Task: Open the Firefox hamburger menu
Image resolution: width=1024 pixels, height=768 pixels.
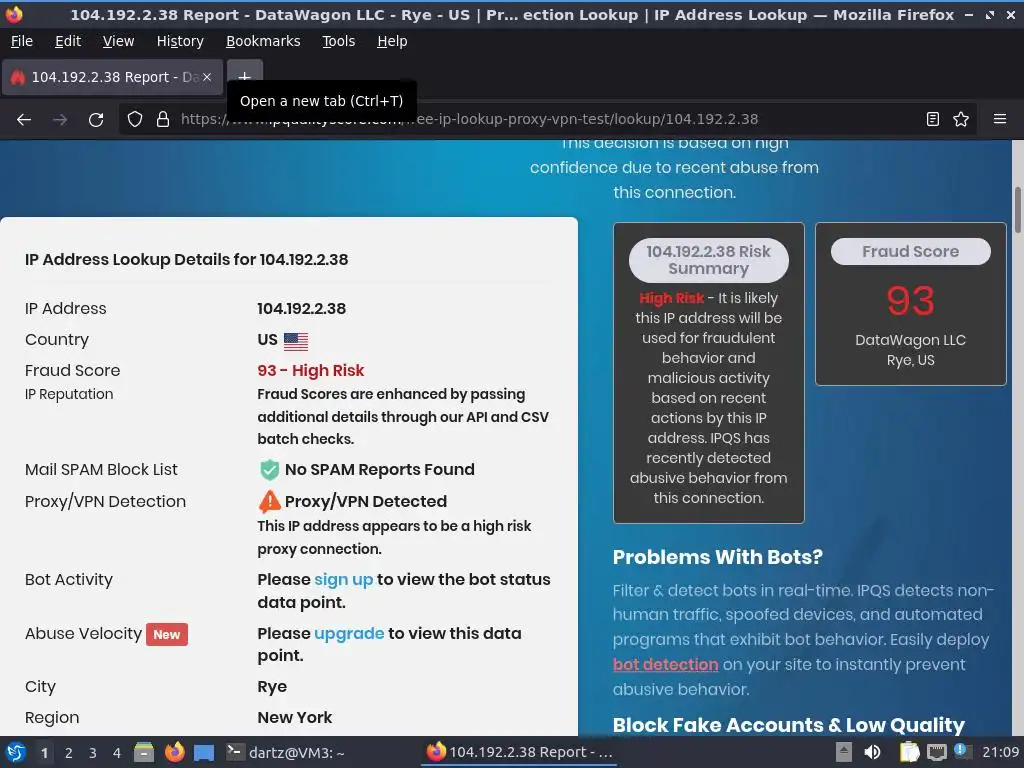Action: click(x=1000, y=119)
